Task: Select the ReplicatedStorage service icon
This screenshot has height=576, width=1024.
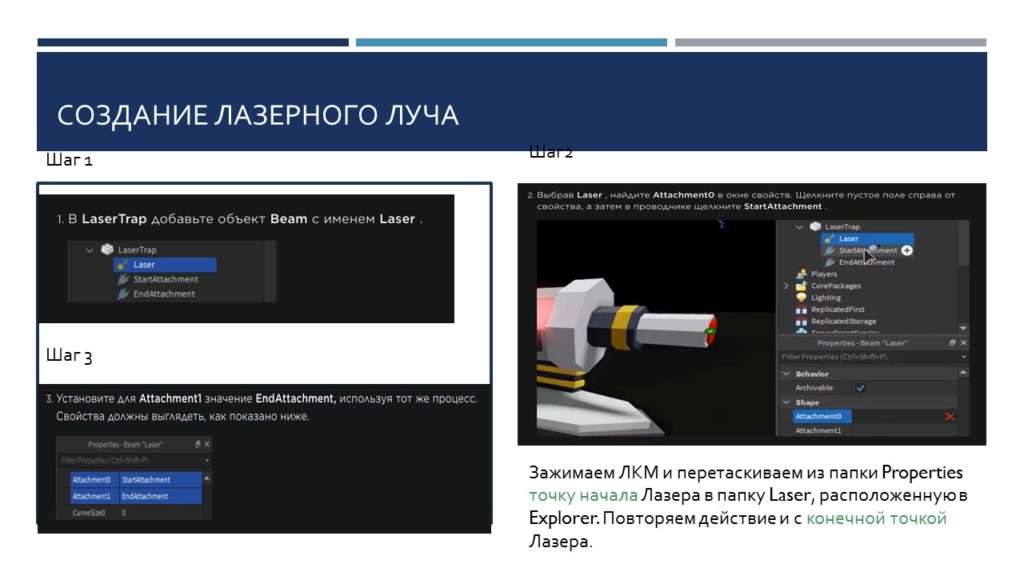Action: pos(801,321)
